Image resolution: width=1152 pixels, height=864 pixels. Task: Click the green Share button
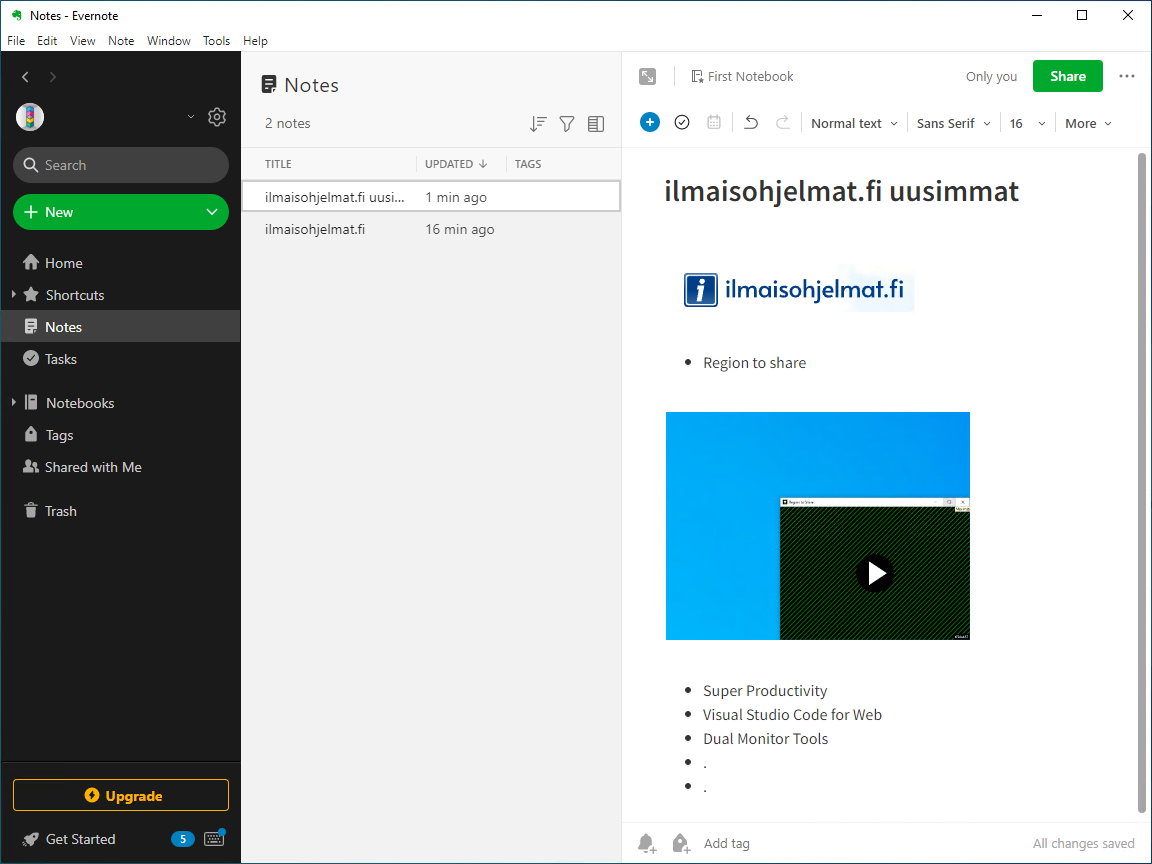pos(1068,76)
